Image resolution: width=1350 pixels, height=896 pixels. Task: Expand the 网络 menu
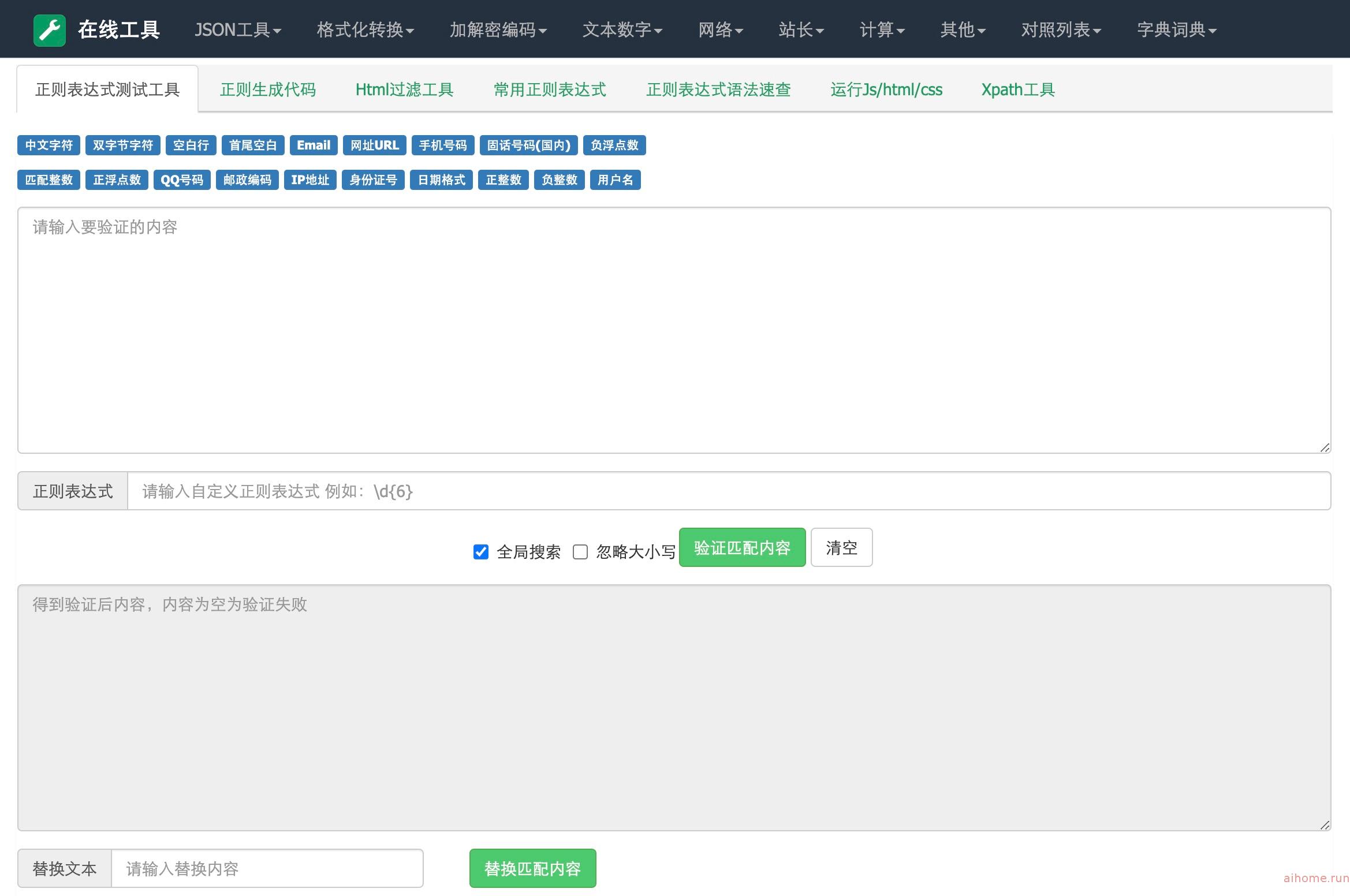[x=721, y=29]
